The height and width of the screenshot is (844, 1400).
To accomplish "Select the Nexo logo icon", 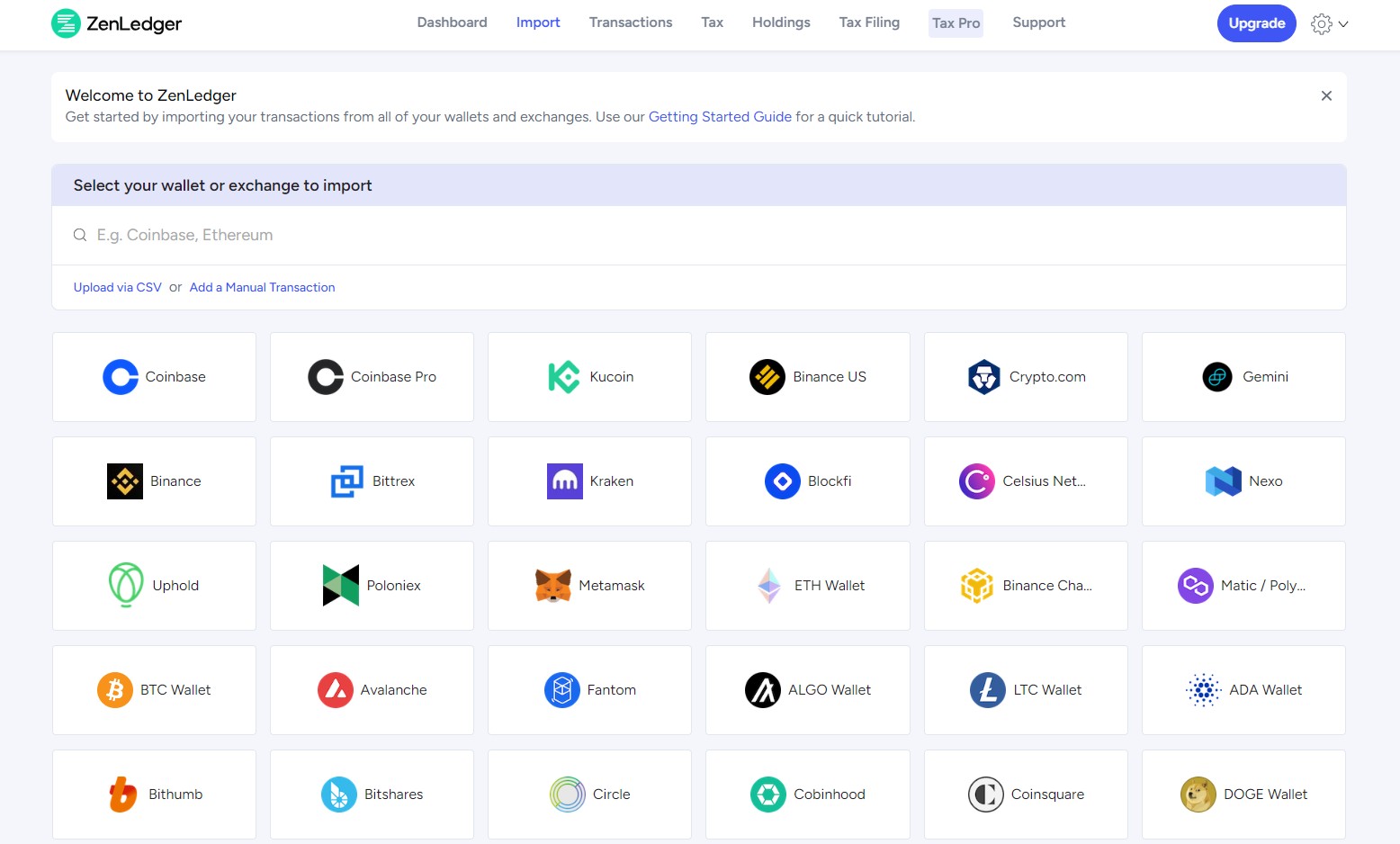I will coord(1224,481).
